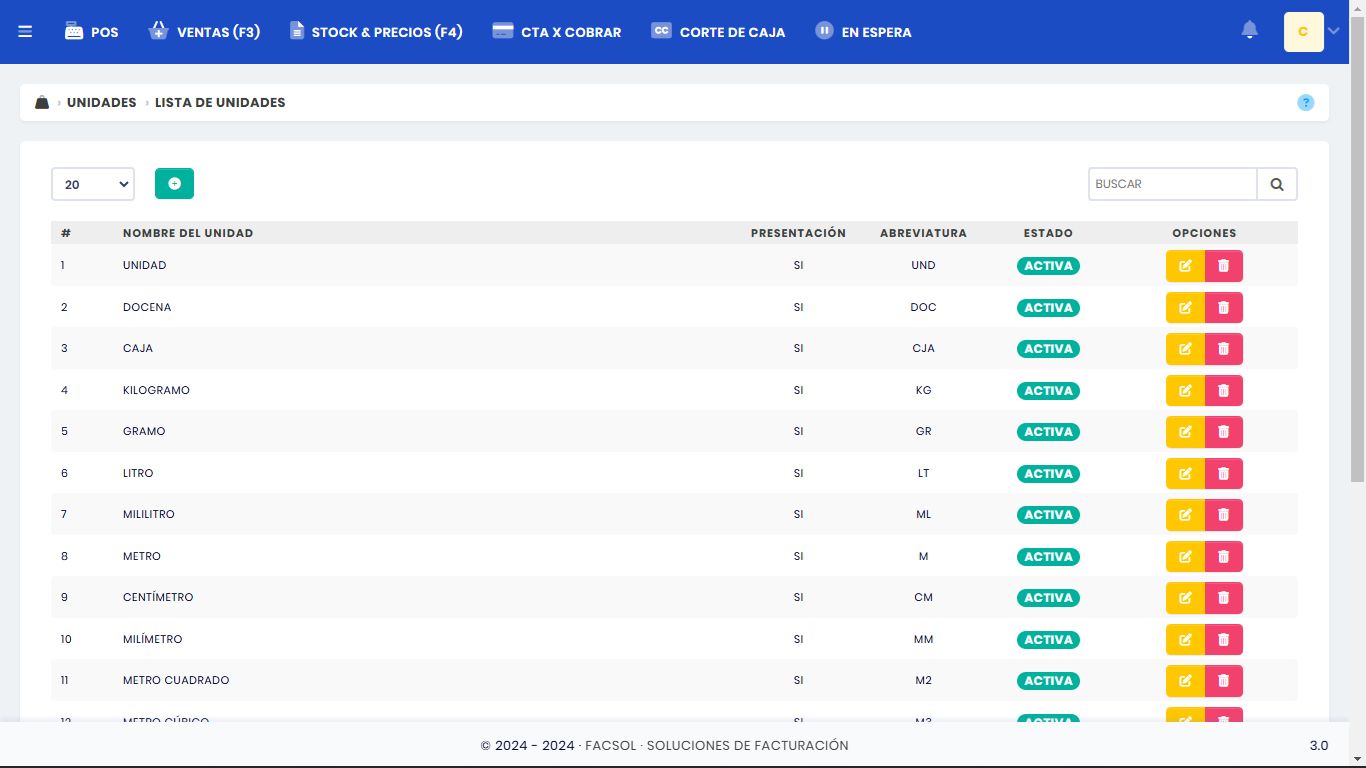Delete the CAJA unit
1366x768 pixels.
[1224, 349]
